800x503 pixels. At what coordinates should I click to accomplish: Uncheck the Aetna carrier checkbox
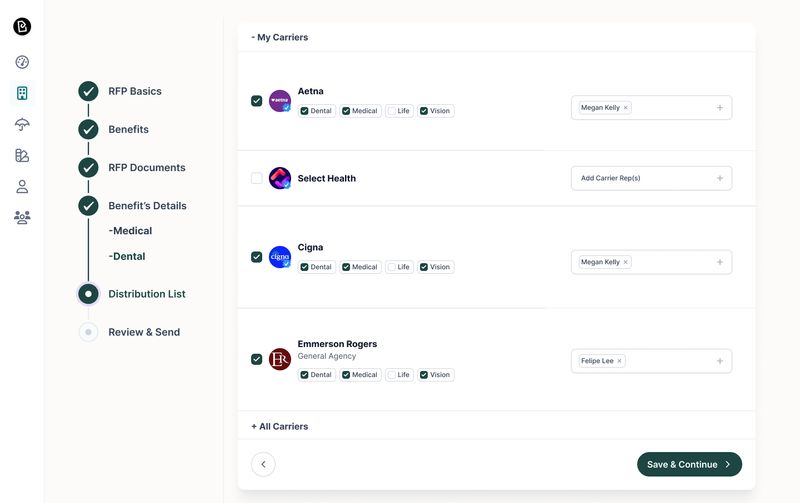(257, 101)
